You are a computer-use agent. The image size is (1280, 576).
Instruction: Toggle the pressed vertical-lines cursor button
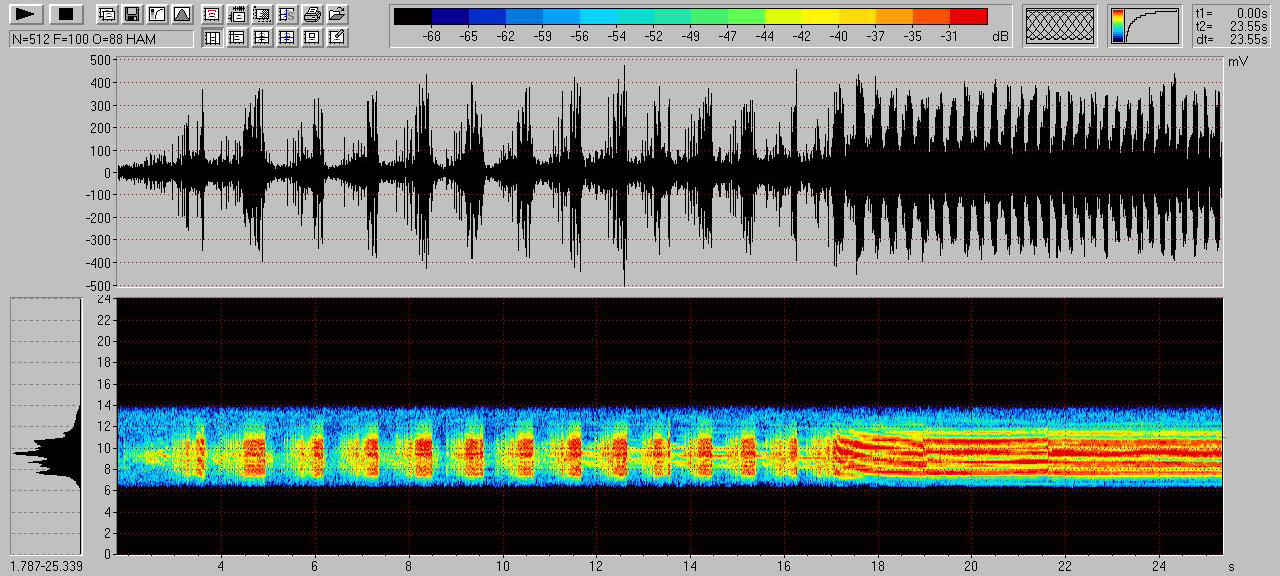tap(212, 38)
